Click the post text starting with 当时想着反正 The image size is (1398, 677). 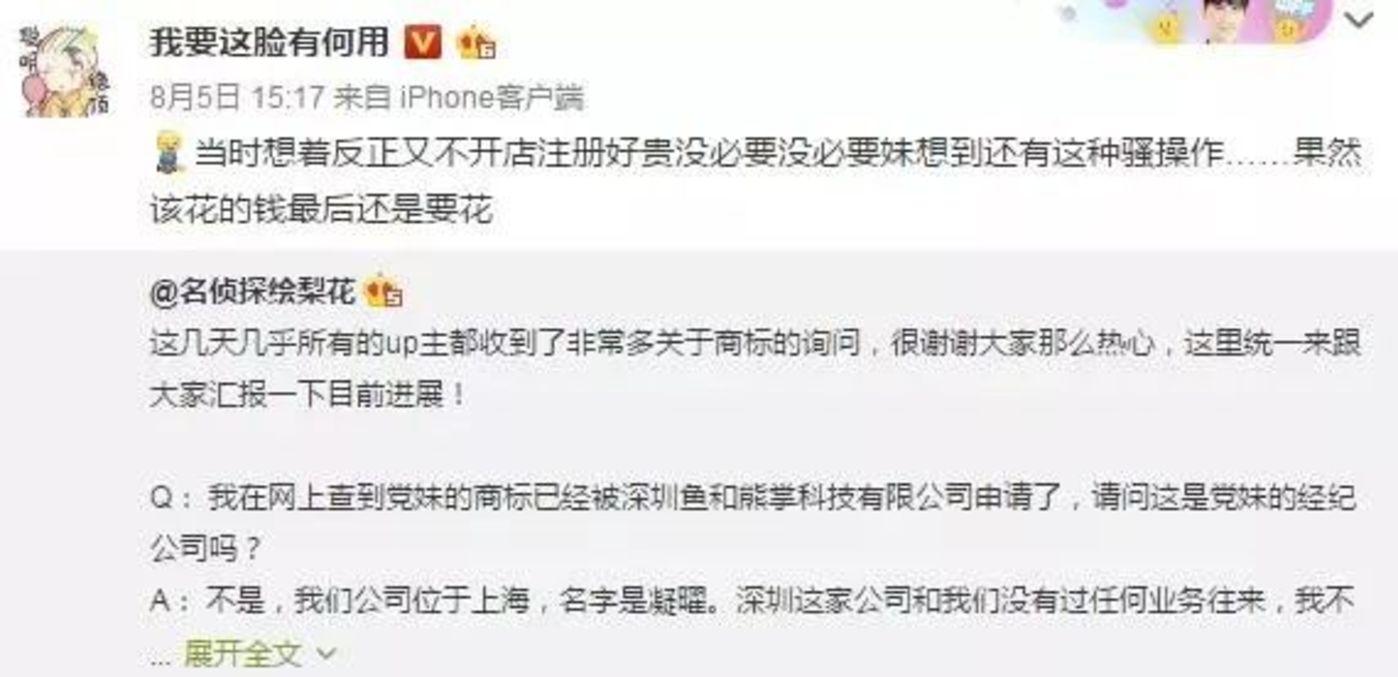(756, 182)
